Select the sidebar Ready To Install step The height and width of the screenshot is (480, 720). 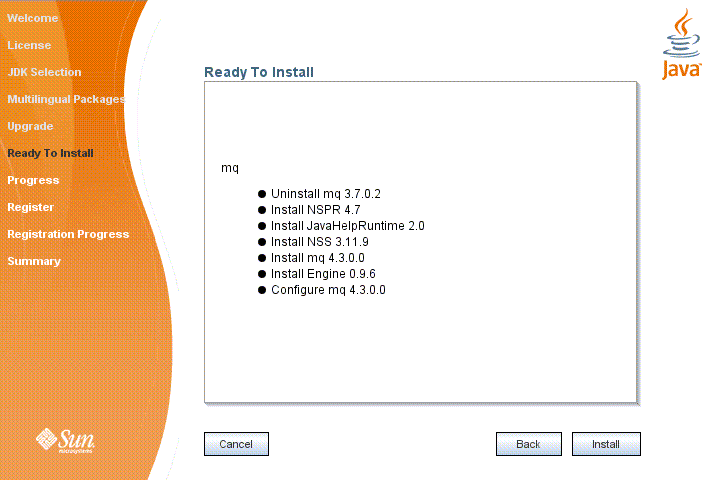pyautogui.click(x=50, y=153)
